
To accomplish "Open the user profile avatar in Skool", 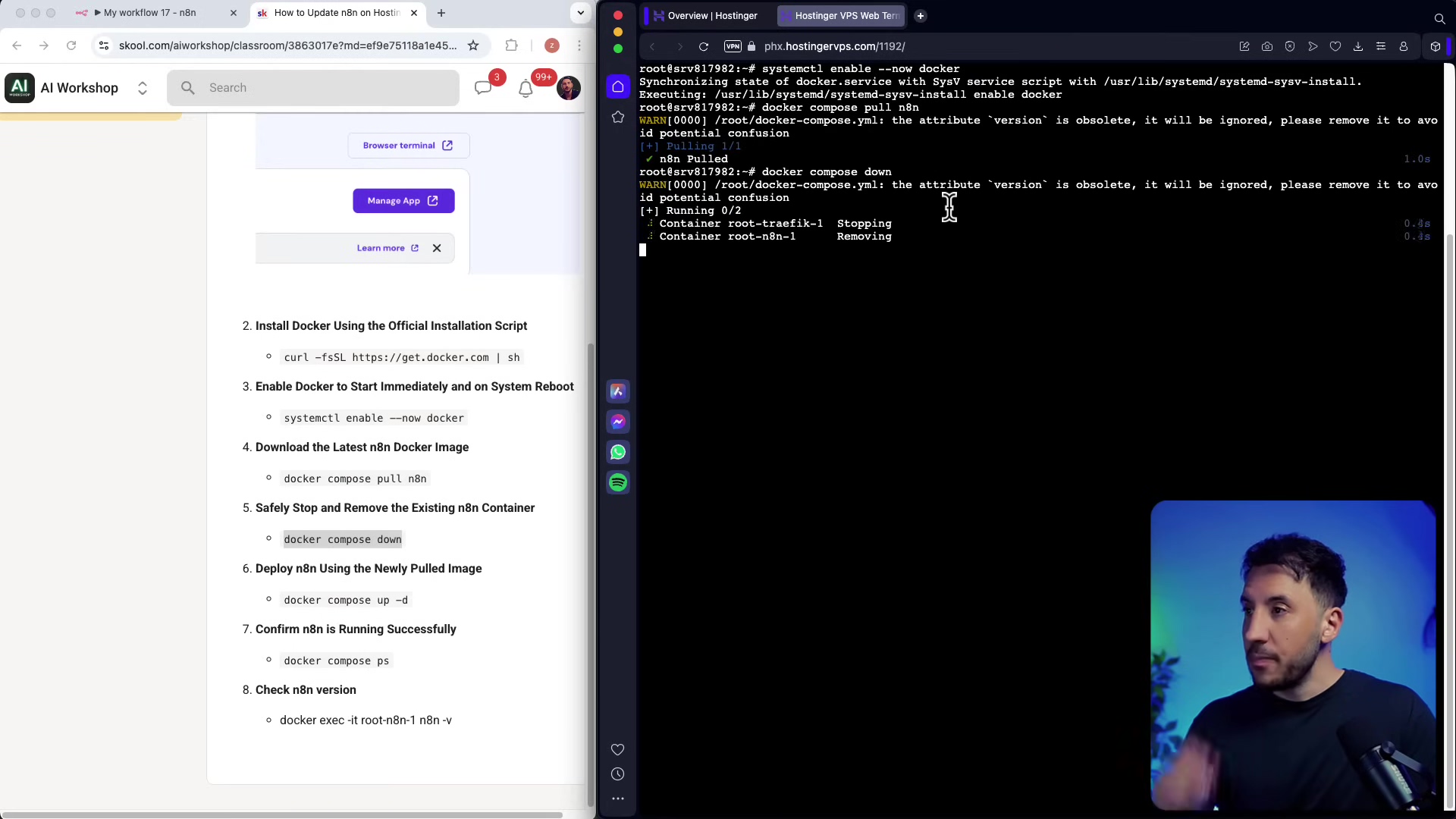I will pyautogui.click(x=569, y=88).
